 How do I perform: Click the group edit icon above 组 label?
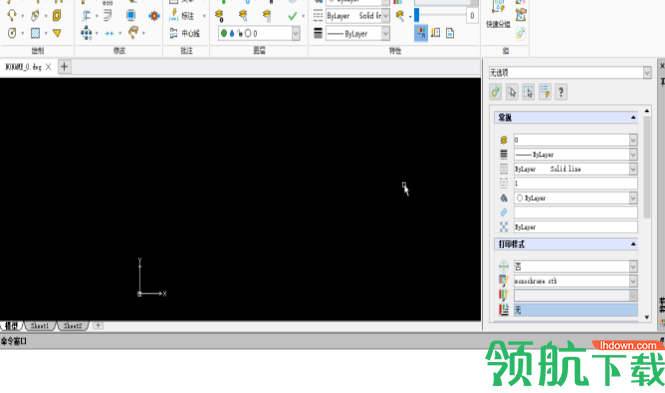coord(521,16)
